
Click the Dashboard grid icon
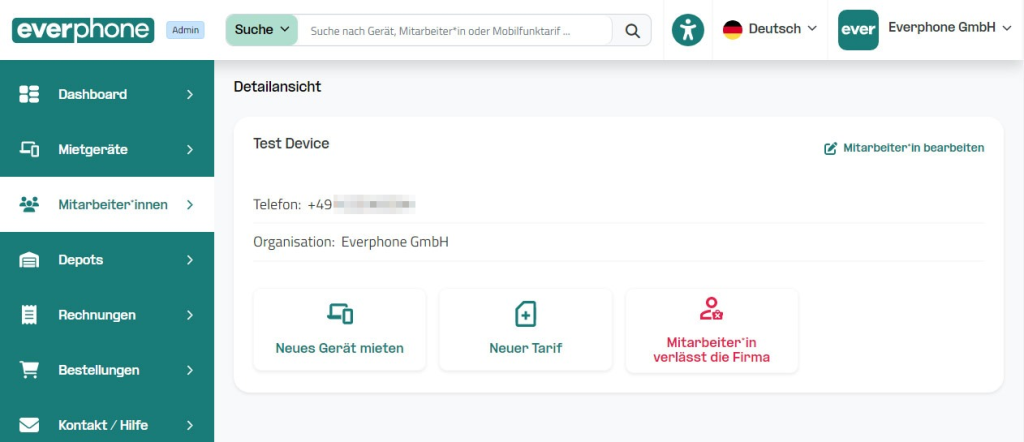29,94
